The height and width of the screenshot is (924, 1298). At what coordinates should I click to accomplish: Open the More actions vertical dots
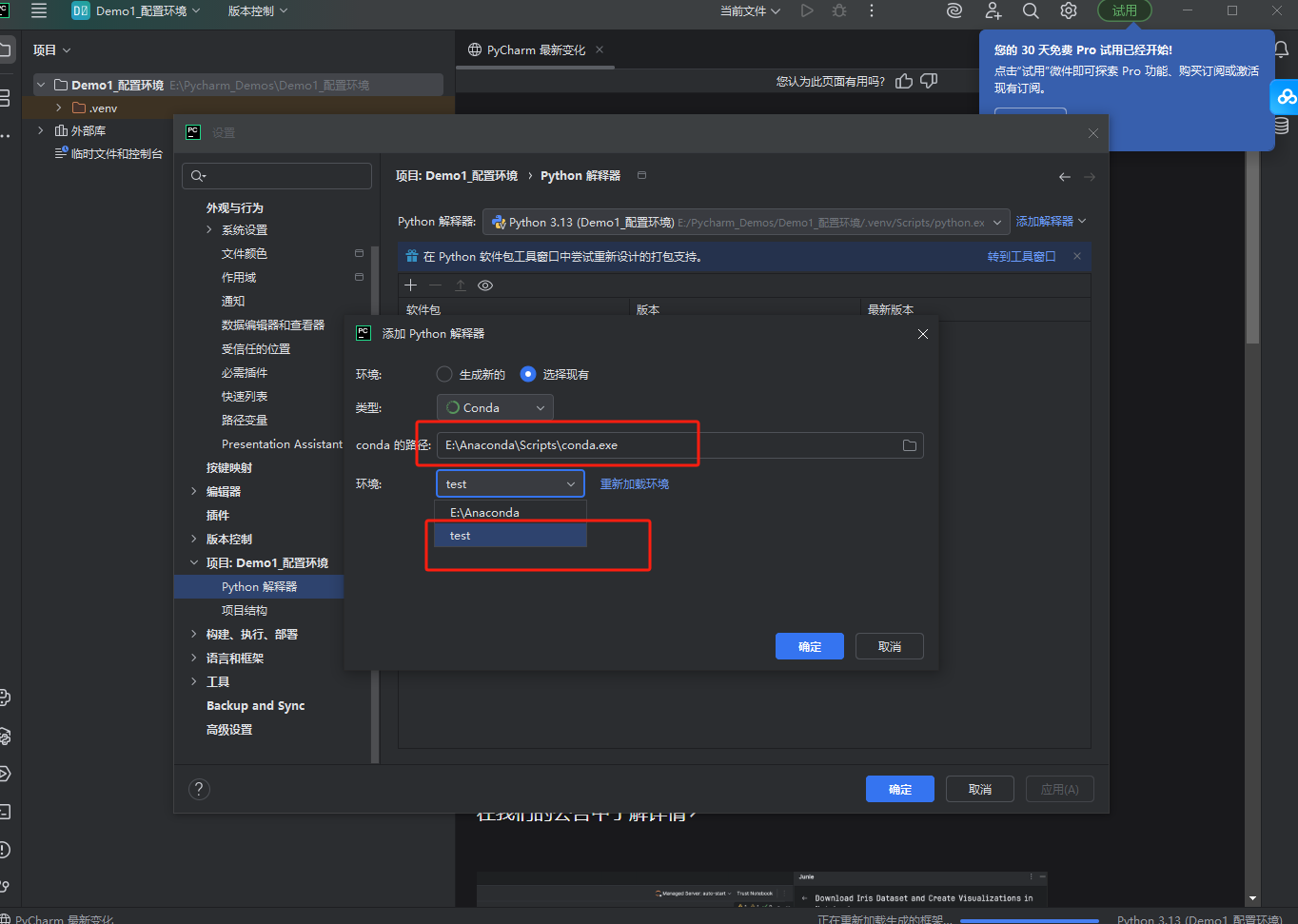(x=872, y=10)
